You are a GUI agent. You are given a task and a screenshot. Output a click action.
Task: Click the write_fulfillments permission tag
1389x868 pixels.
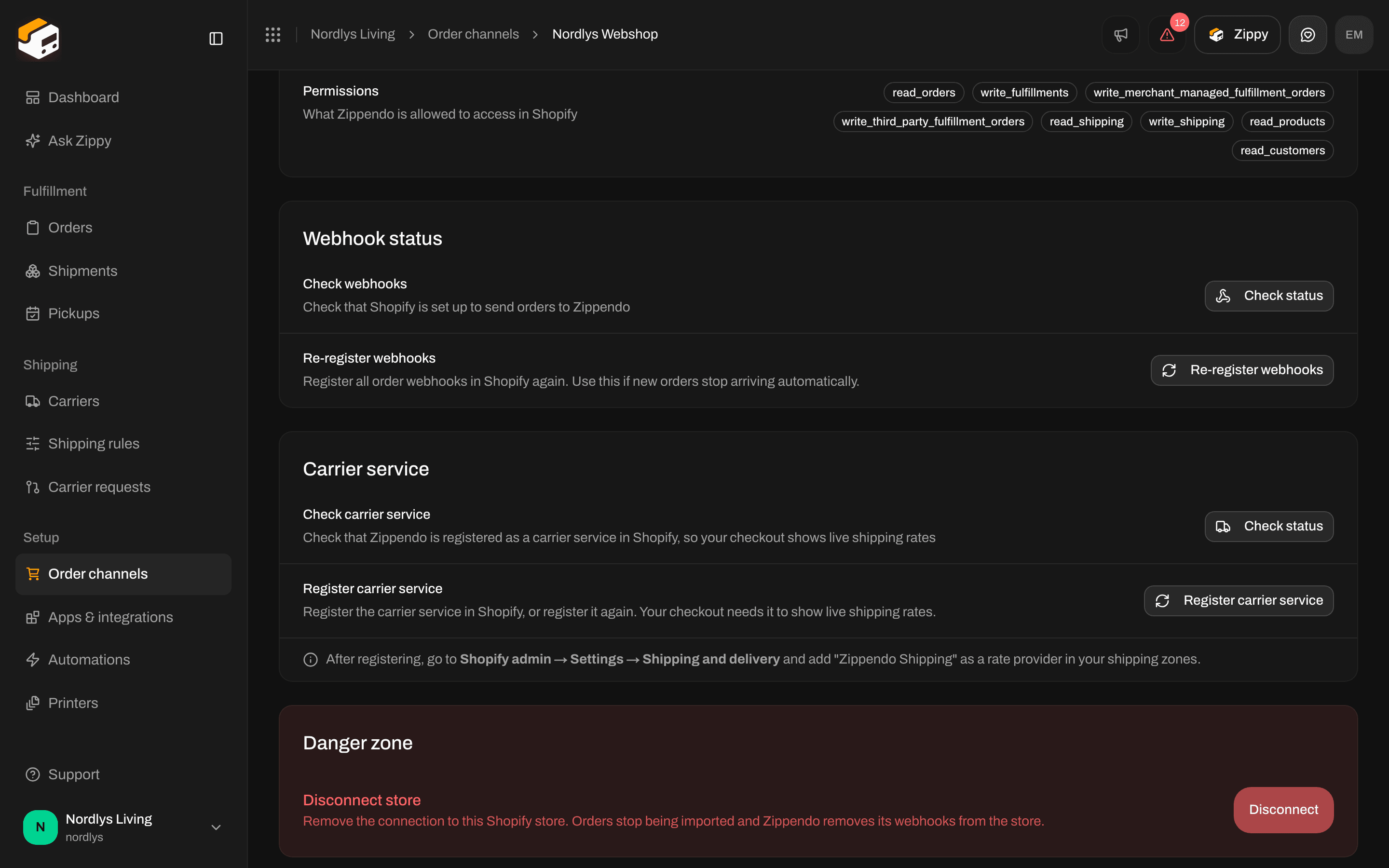click(1024, 93)
